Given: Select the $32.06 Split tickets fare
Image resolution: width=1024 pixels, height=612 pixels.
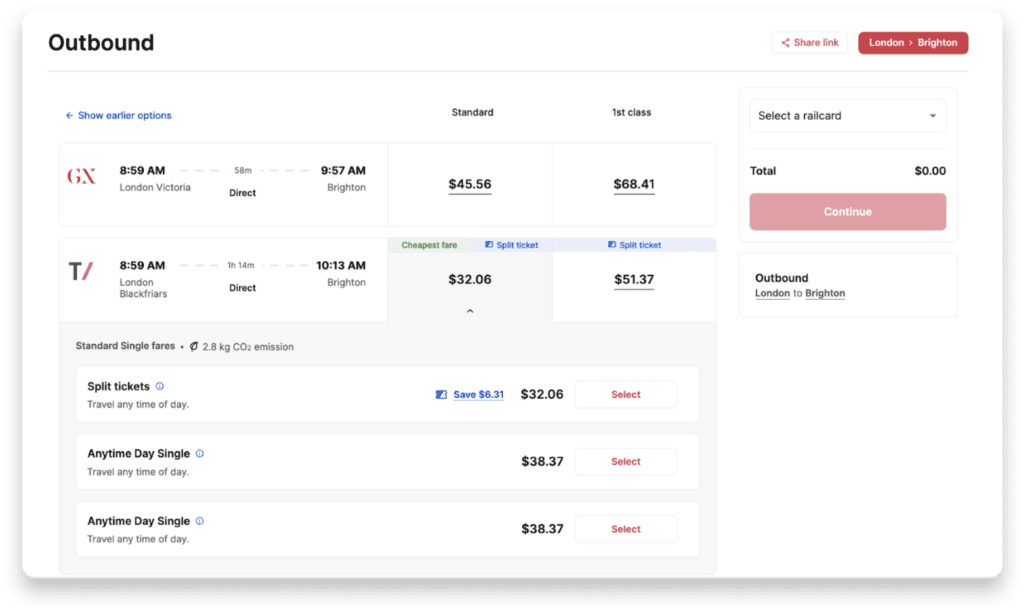Looking at the screenshot, I should [x=625, y=394].
